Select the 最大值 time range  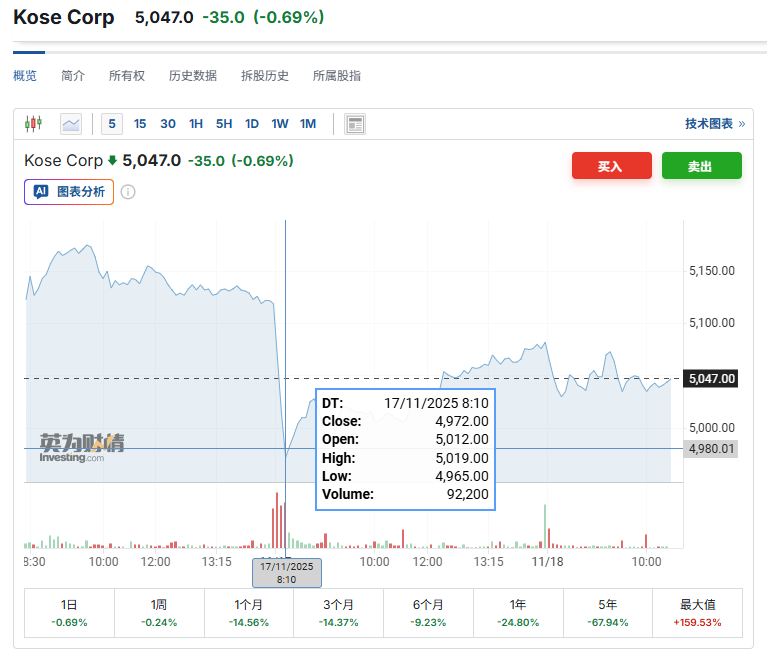pyautogui.click(x=698, y=613)
